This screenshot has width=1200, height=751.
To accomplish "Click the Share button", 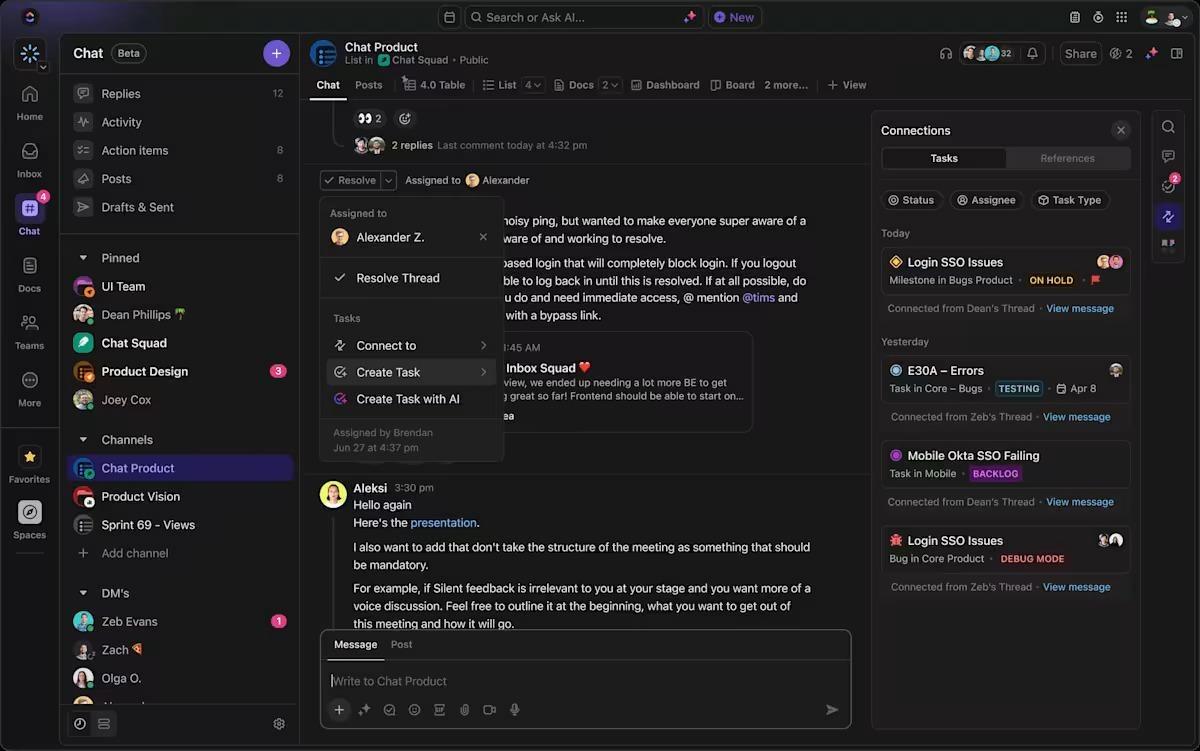I will [x=1080, y=53].
